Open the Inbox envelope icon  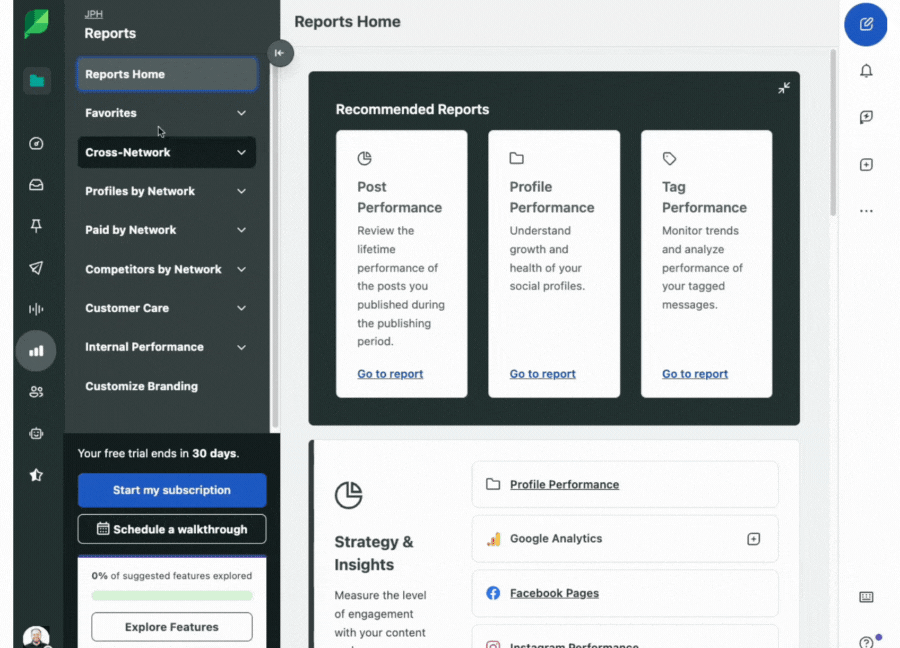tap(36, 184)
